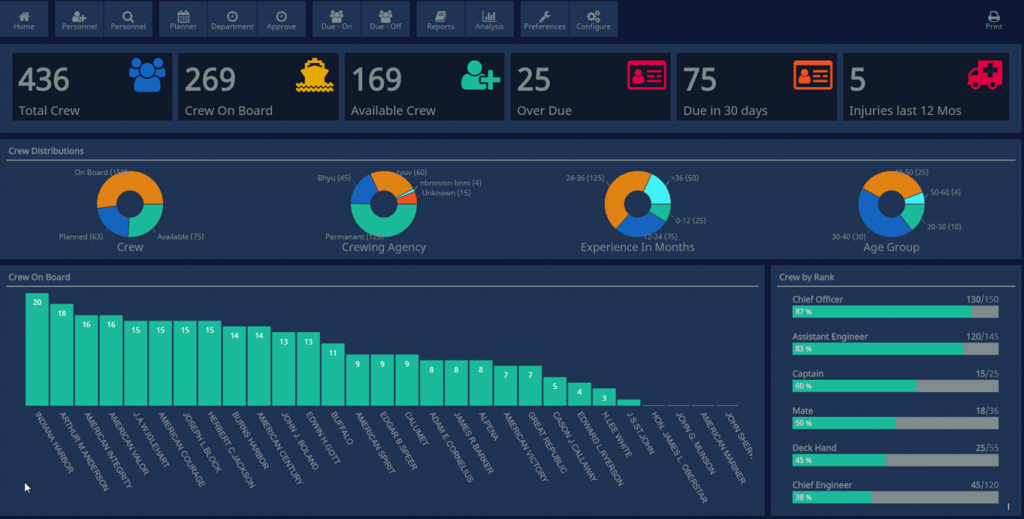
Task: Go to the Home toolbar button
Action: pos(24,19)
